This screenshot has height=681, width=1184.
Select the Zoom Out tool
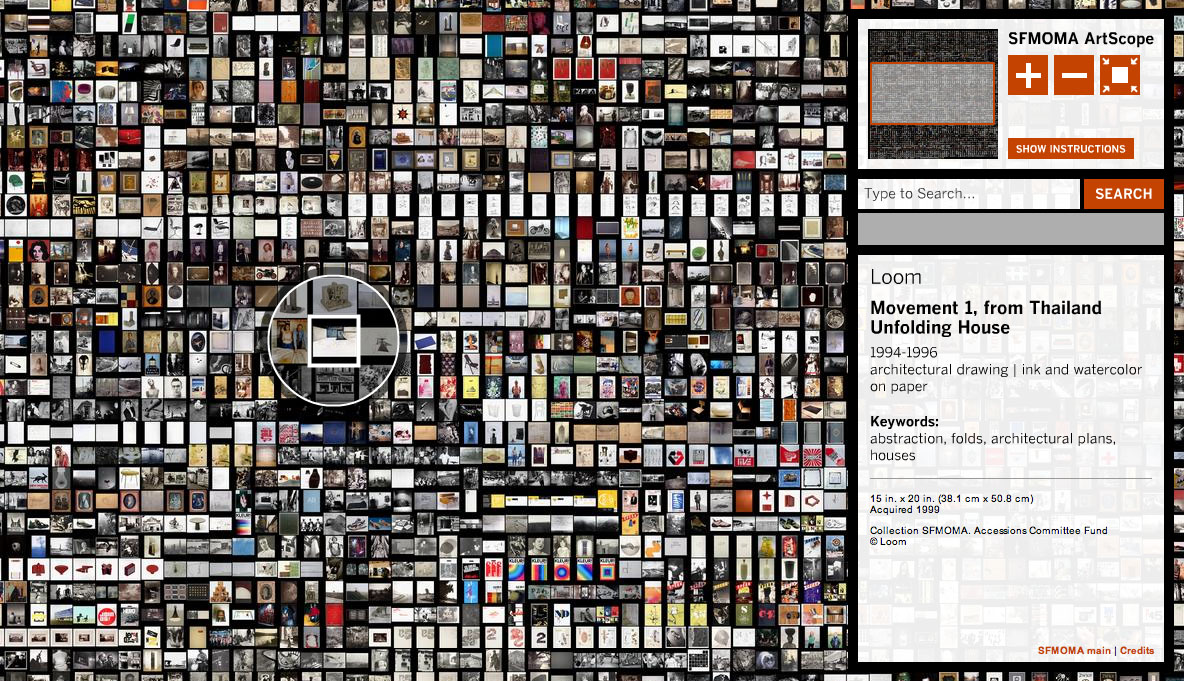(1074, 74)
